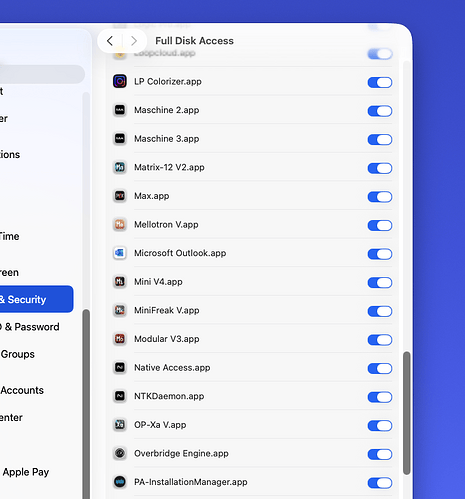This screenshot has width=465, height=499.
Task: Click the Maschine 3 app icon
Action: coord(120,139)
